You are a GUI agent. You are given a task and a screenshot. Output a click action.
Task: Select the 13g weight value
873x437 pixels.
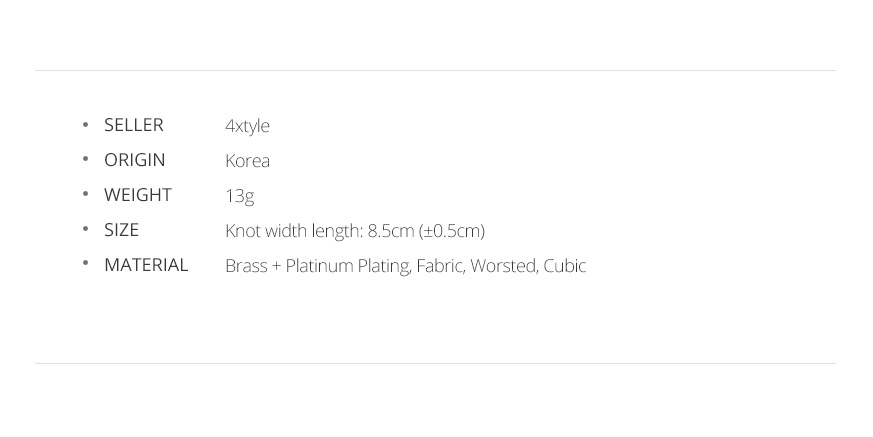tap(239, 196)
